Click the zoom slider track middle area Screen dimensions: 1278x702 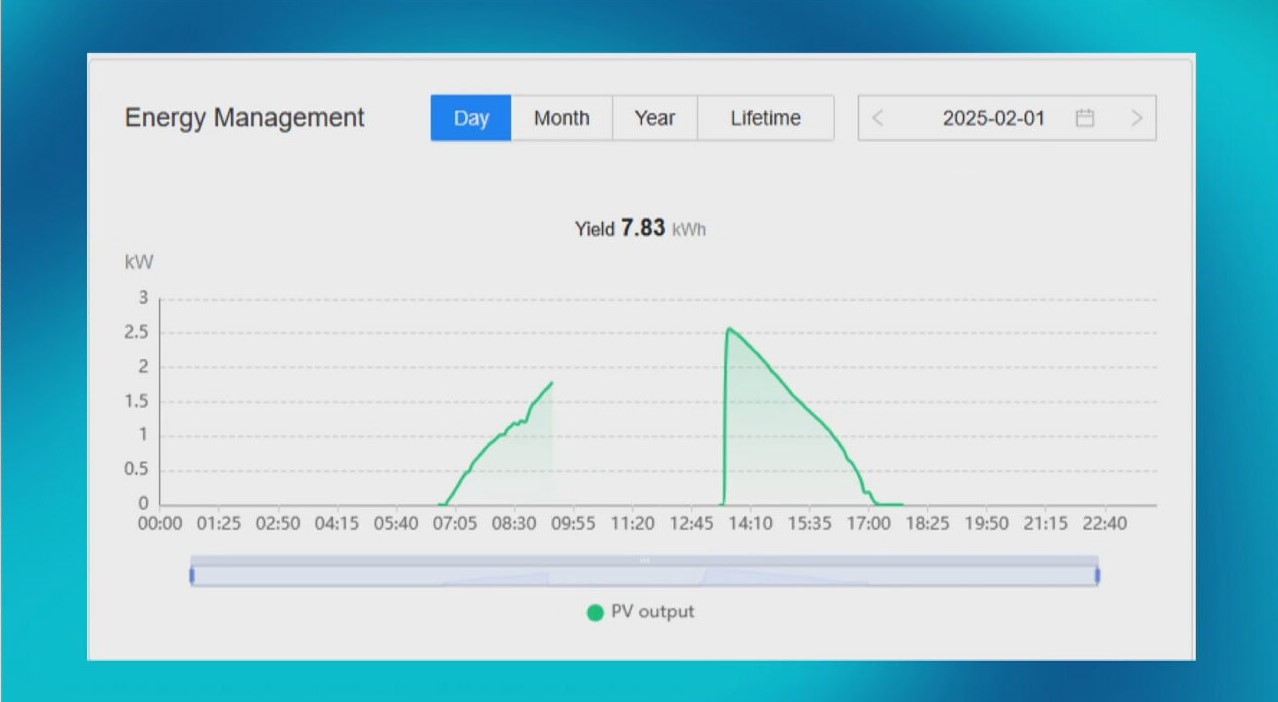pyautogui.click(x=645, y=576)
